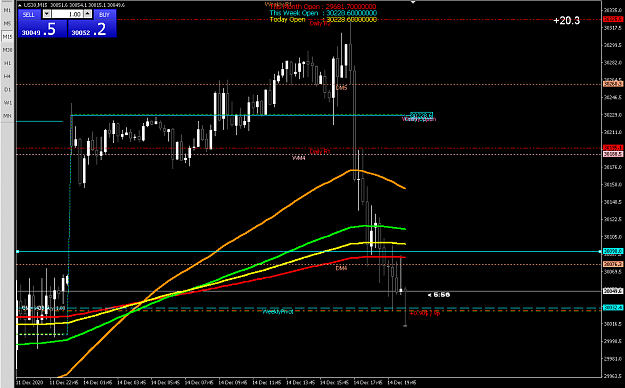Click the lot volume field showing 1.00
Viewport: 625px width, 388px height.
[67, 14]
